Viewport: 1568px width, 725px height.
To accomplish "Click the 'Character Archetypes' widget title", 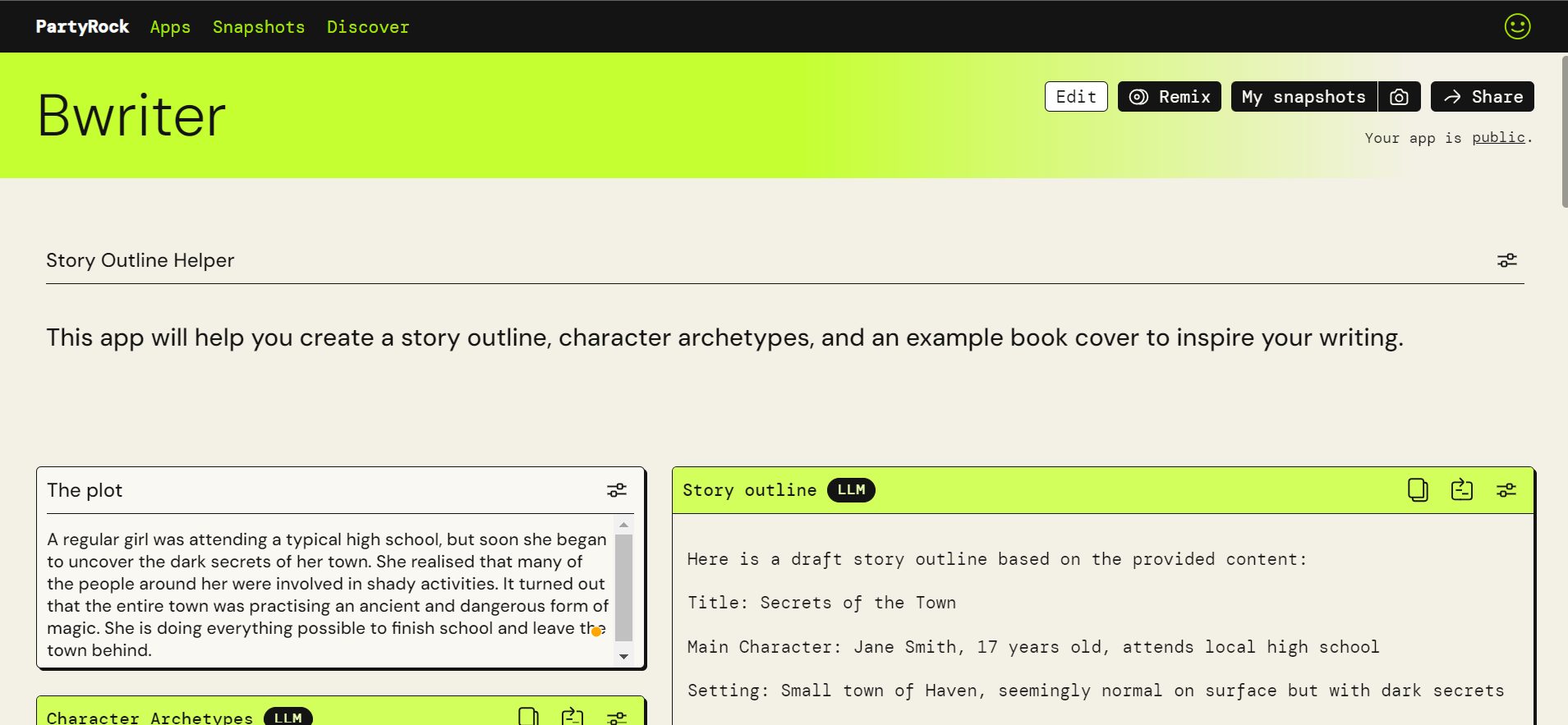I will [149, 718].
